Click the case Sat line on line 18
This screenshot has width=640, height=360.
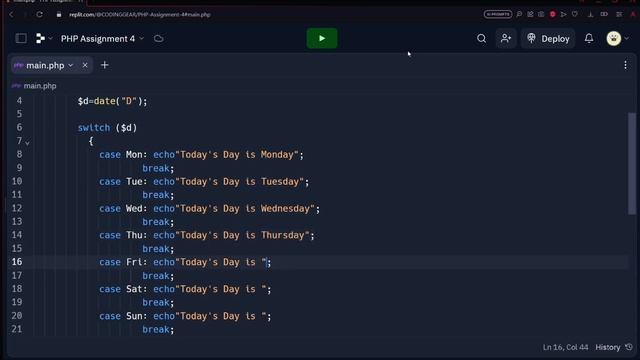click(185, 289)
